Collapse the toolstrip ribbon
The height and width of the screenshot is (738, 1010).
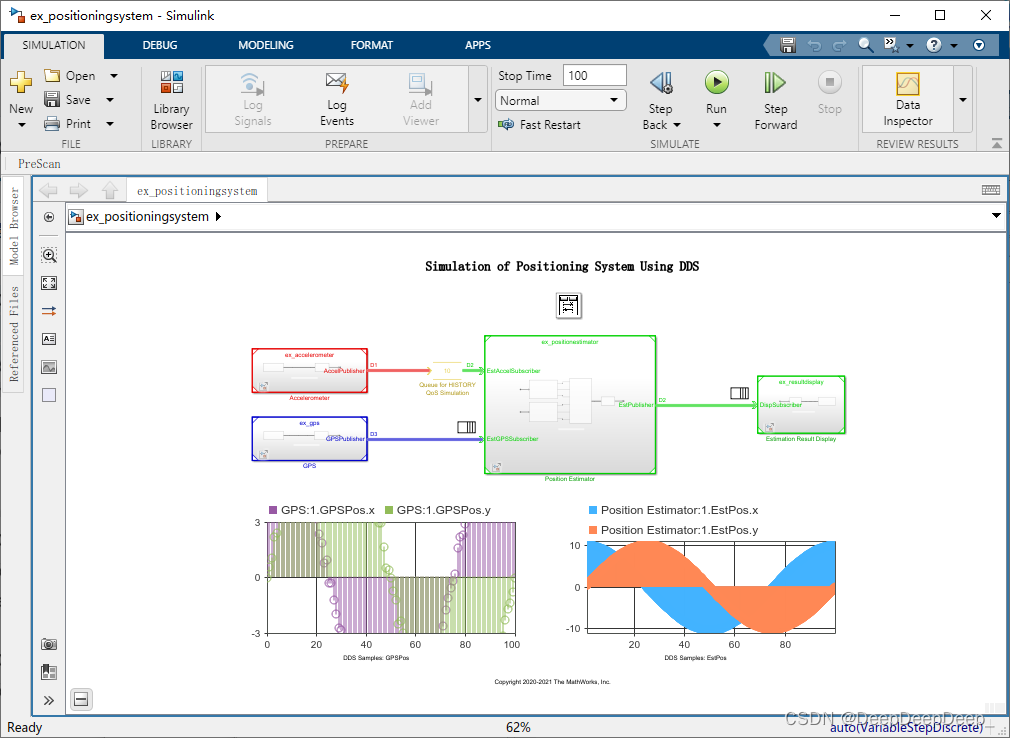coord(996,144)
